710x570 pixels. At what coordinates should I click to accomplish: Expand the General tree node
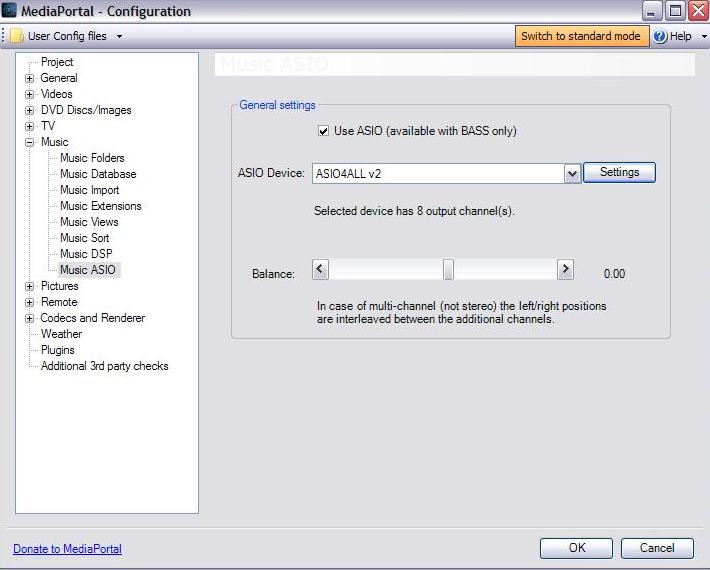pos(30,78)
